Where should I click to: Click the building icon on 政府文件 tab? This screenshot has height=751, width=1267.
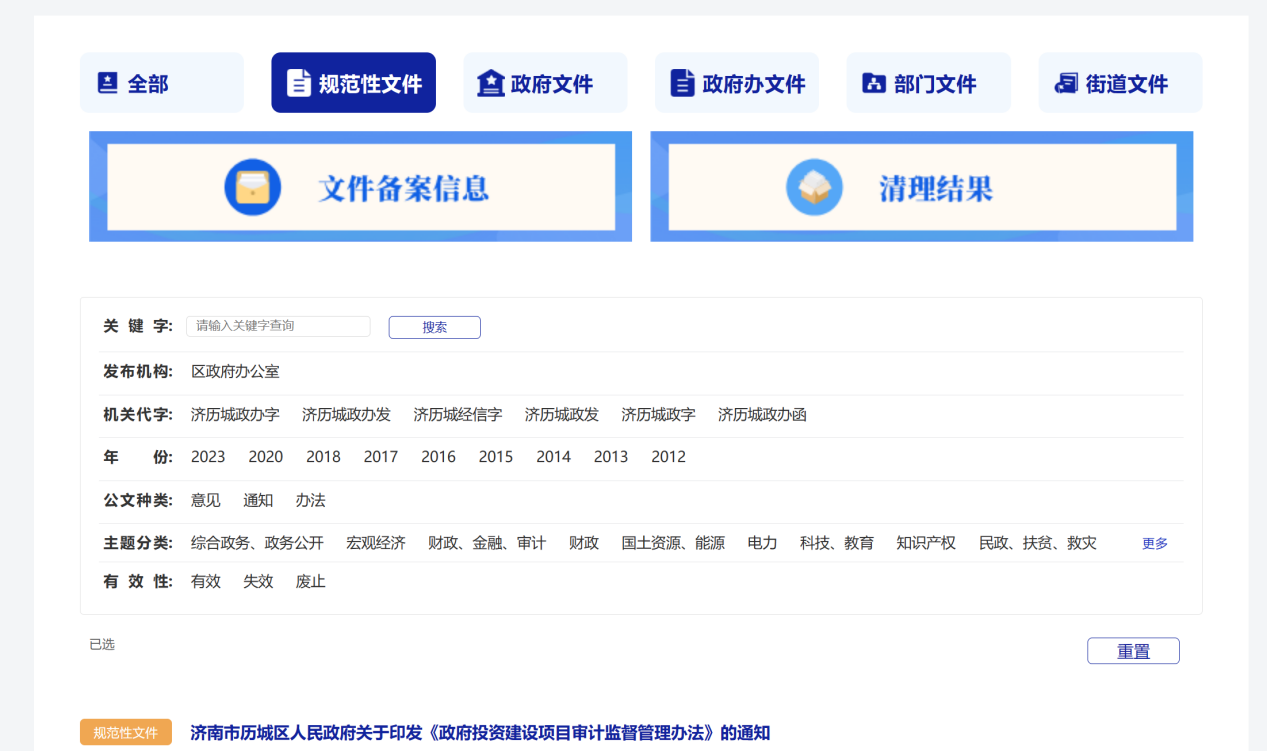pos(490,83)
